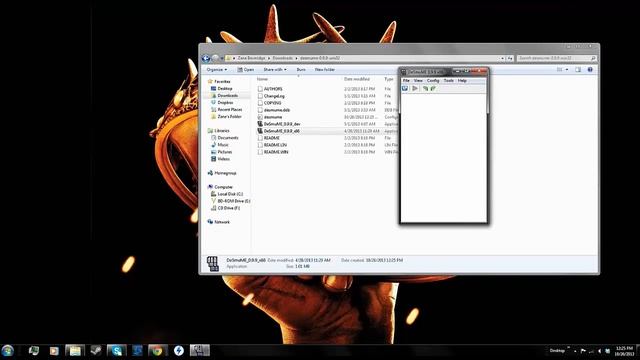
Task: Open the File menu in DeSmuME
Action: point(406,80)
